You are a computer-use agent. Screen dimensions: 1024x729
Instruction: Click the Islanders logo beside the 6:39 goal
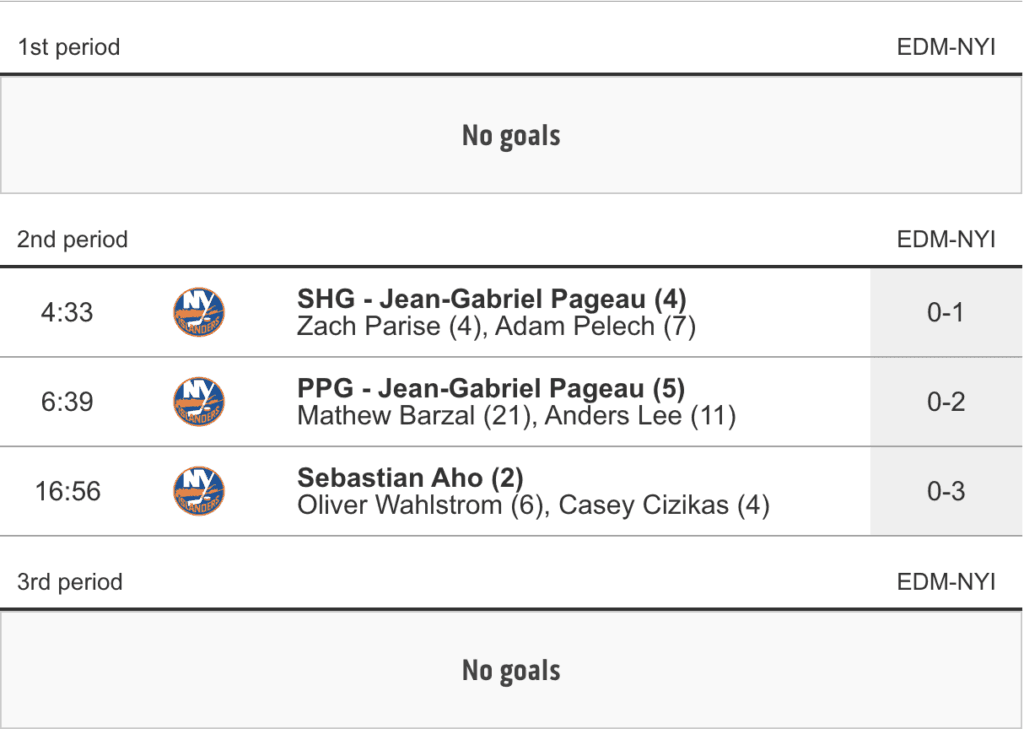coord(198,402)
